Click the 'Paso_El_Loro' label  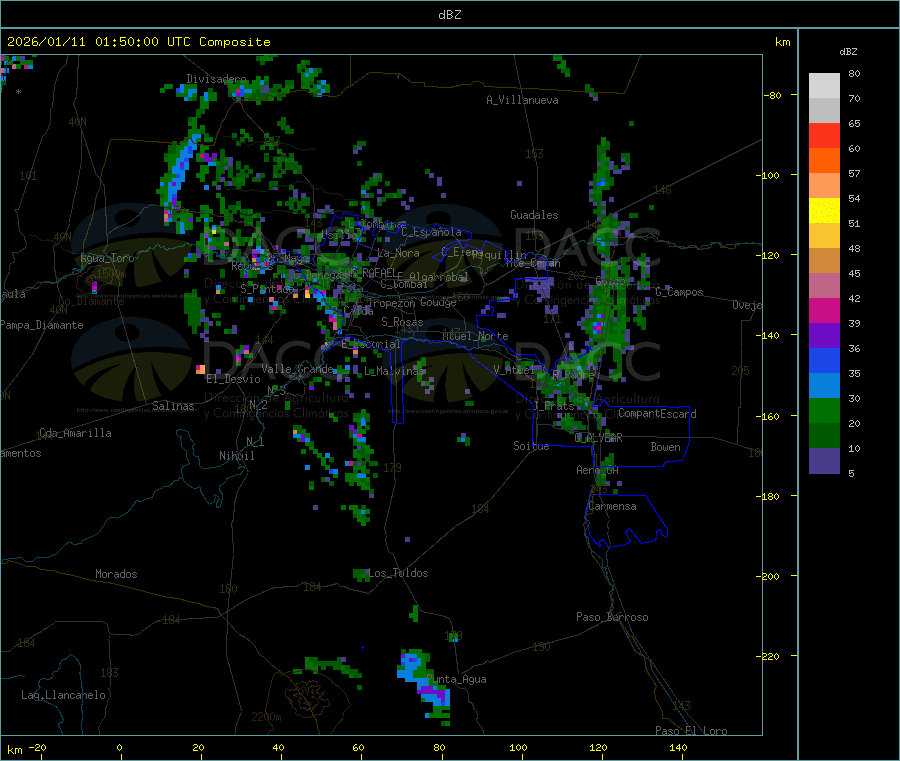(692, 731)
